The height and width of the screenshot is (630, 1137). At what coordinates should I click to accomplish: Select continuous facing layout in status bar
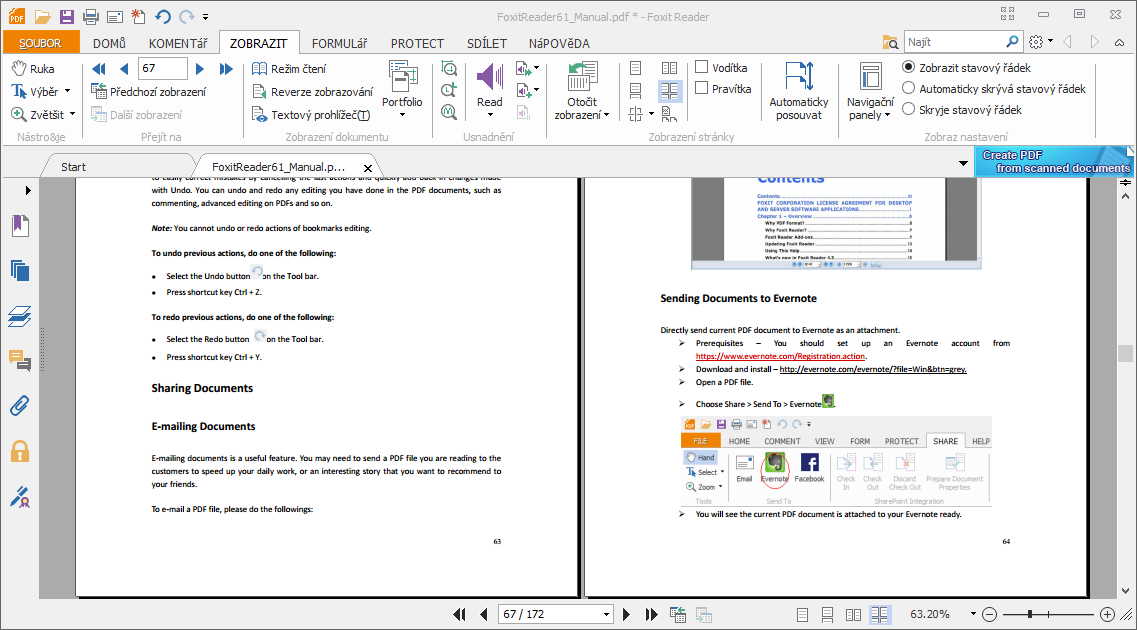coord(880,615)
